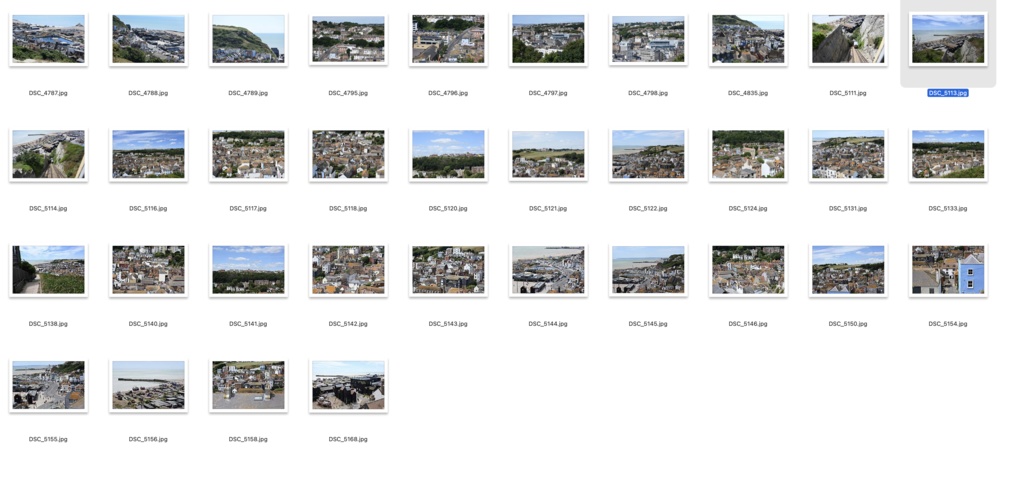Select the DSC_5140.jpg thumbnail
This screenshot has height=479, width=1024.
click(x=148, y=270)
